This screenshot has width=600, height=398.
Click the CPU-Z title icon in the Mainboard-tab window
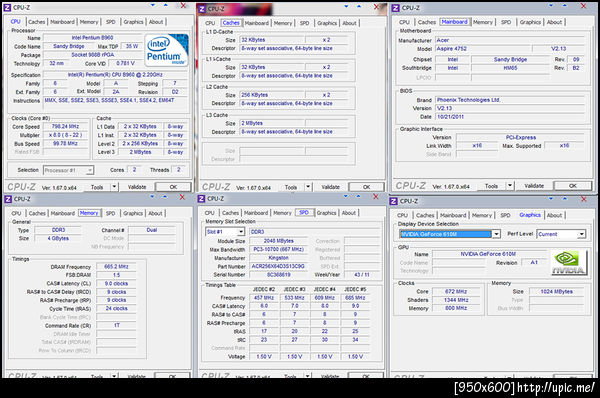396,8
